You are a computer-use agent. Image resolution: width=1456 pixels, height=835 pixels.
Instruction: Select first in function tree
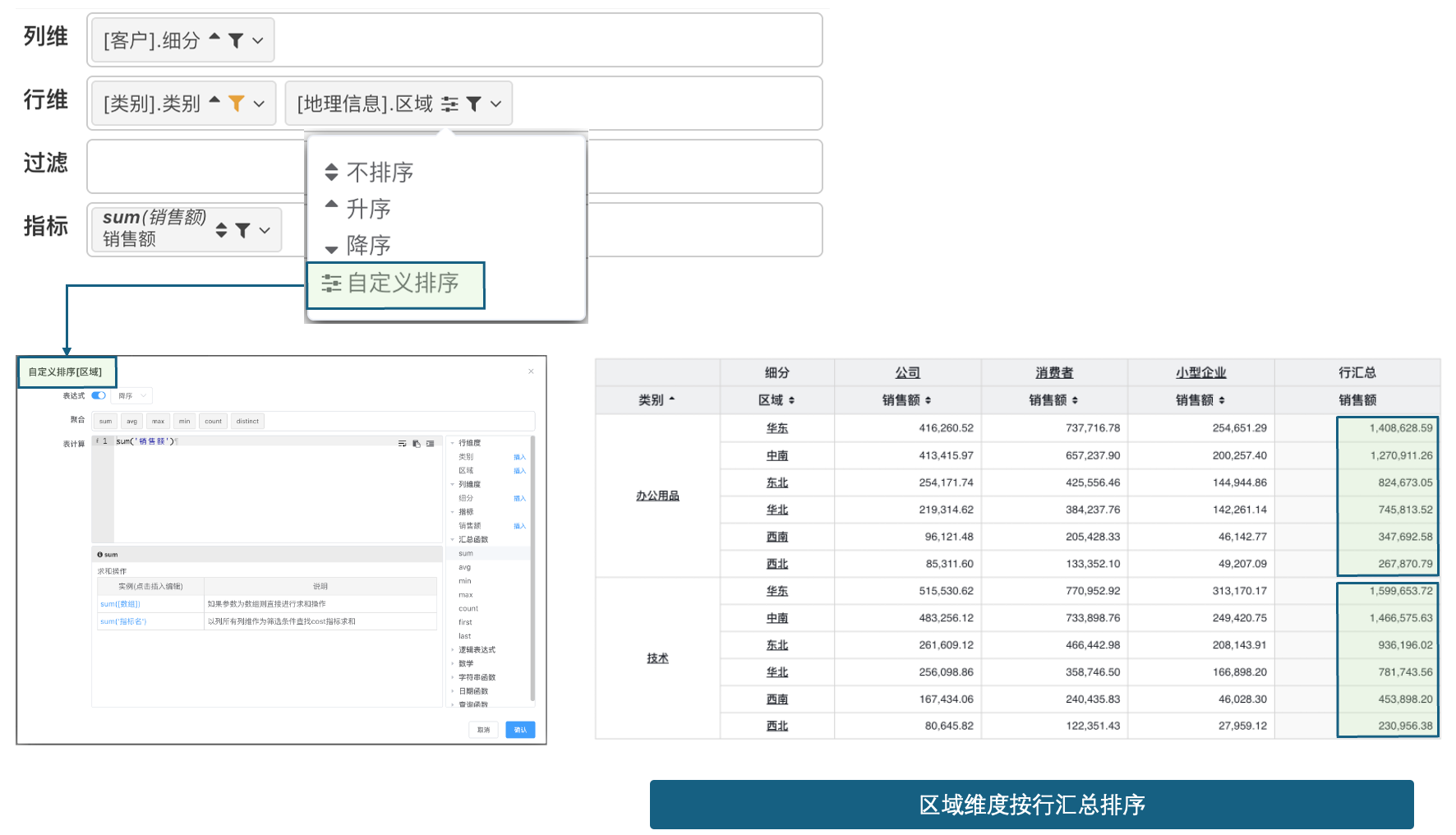point(465,622)
